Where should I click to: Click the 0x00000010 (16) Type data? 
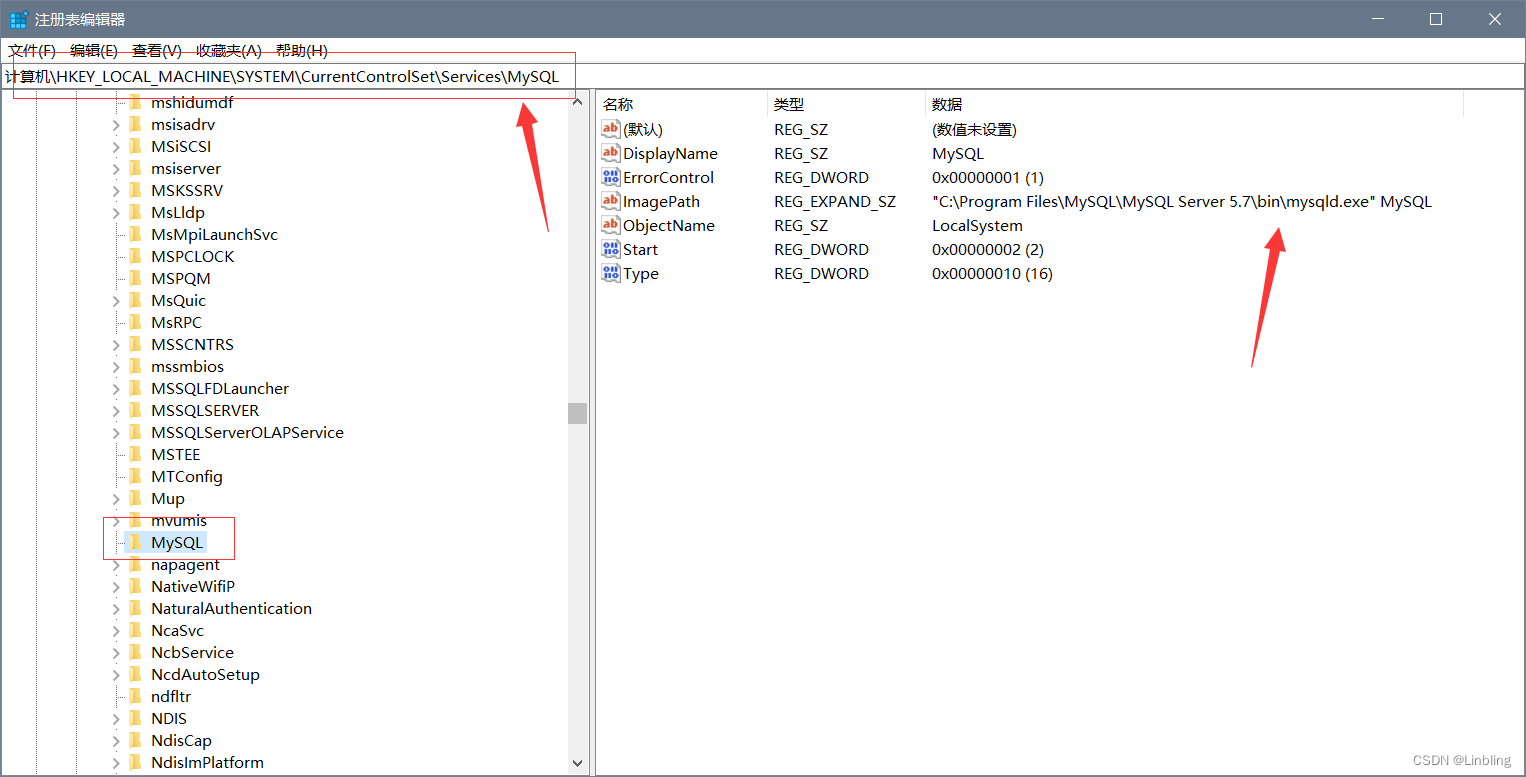pos(992,273)
